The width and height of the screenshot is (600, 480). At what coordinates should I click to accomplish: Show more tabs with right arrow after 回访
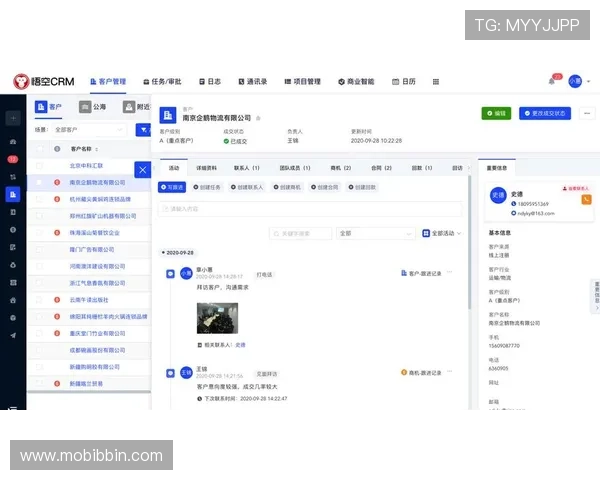[x=468, y=168]
